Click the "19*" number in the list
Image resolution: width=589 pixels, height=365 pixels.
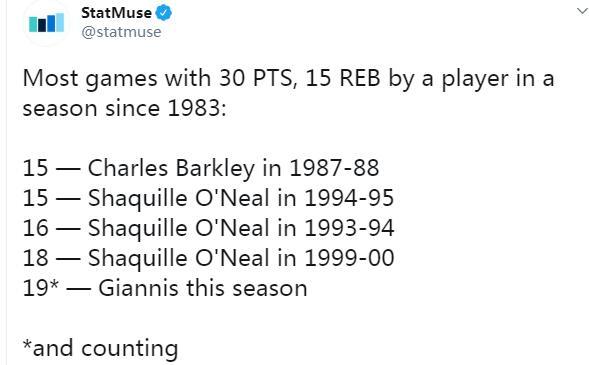41,288
